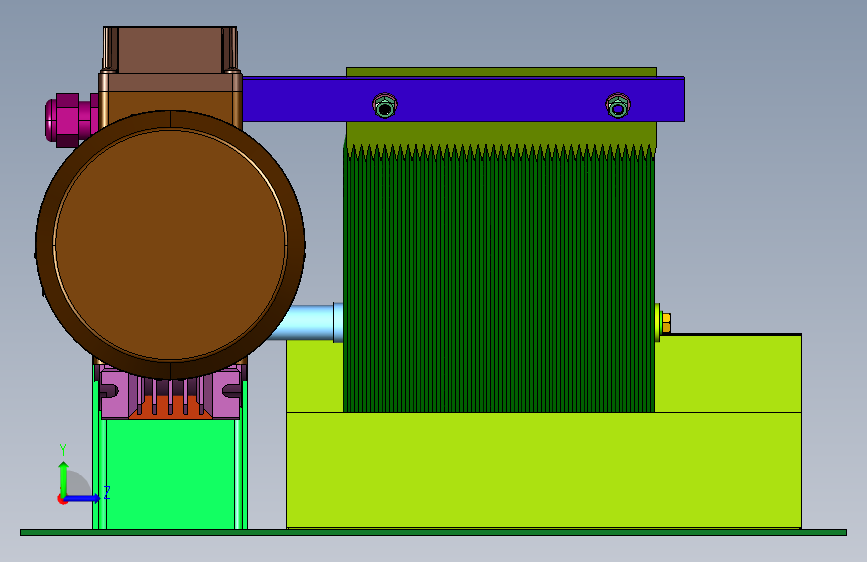
Task: Click the blue Z axis arrow
Action: click(x=83, y=498)
